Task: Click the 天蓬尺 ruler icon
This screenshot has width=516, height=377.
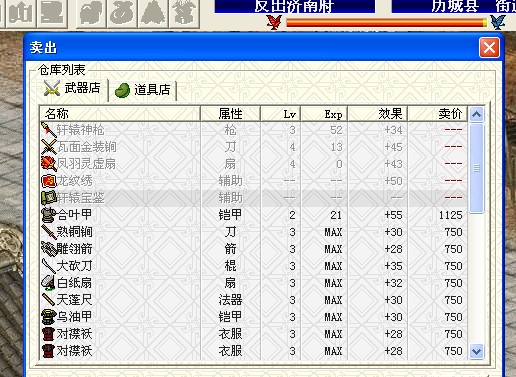Action: (49, 300)
